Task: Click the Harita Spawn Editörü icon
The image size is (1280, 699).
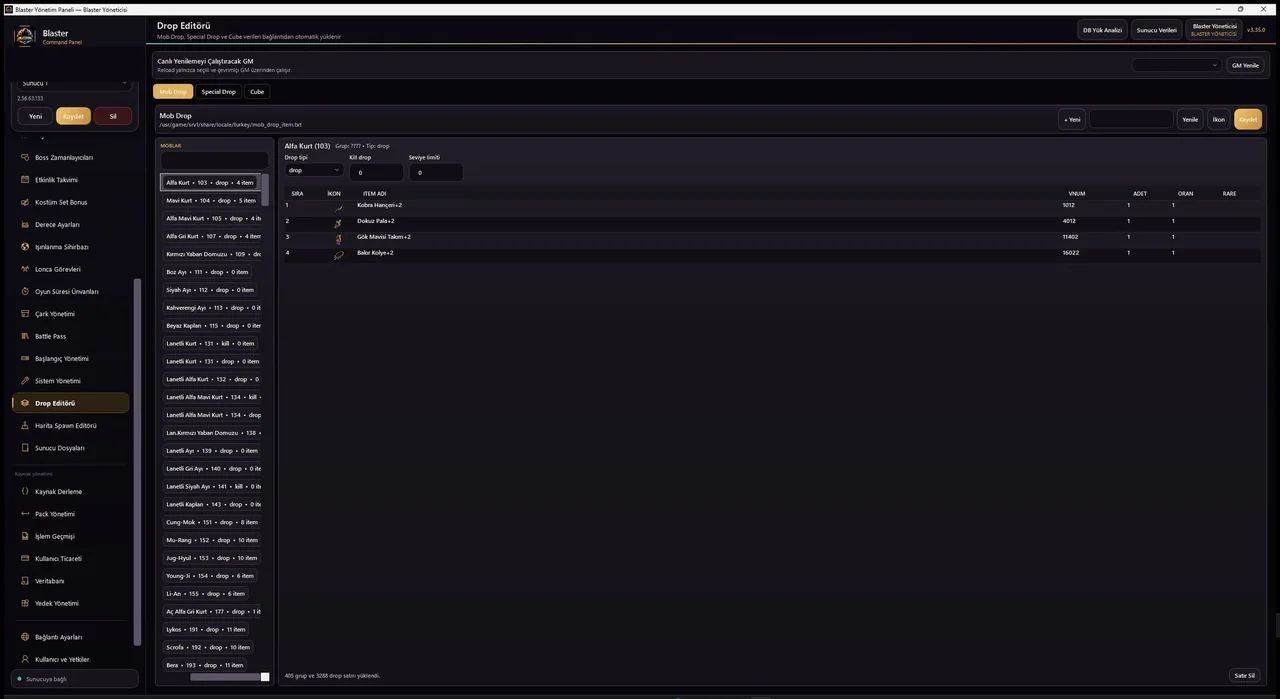Action: (25, 426)
